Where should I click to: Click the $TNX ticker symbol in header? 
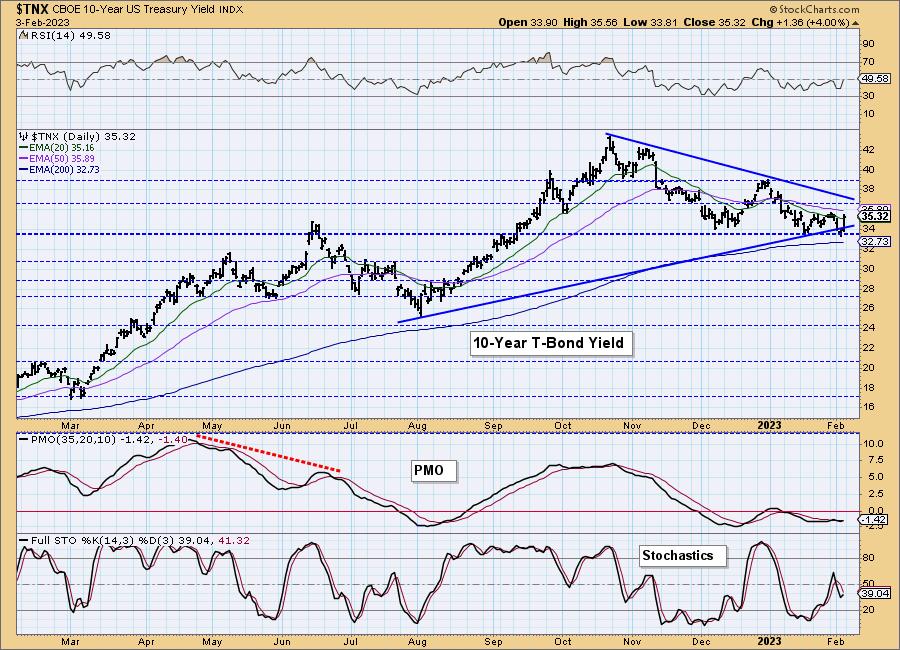[34, 9]
